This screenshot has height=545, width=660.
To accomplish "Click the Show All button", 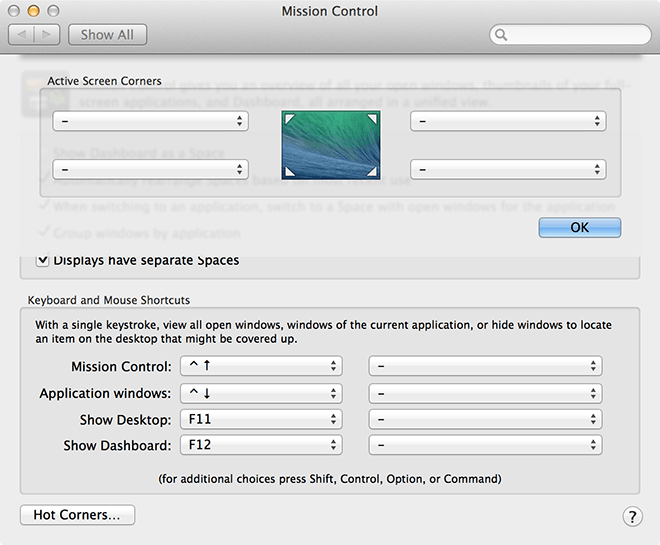I will (x=107, y=35).
